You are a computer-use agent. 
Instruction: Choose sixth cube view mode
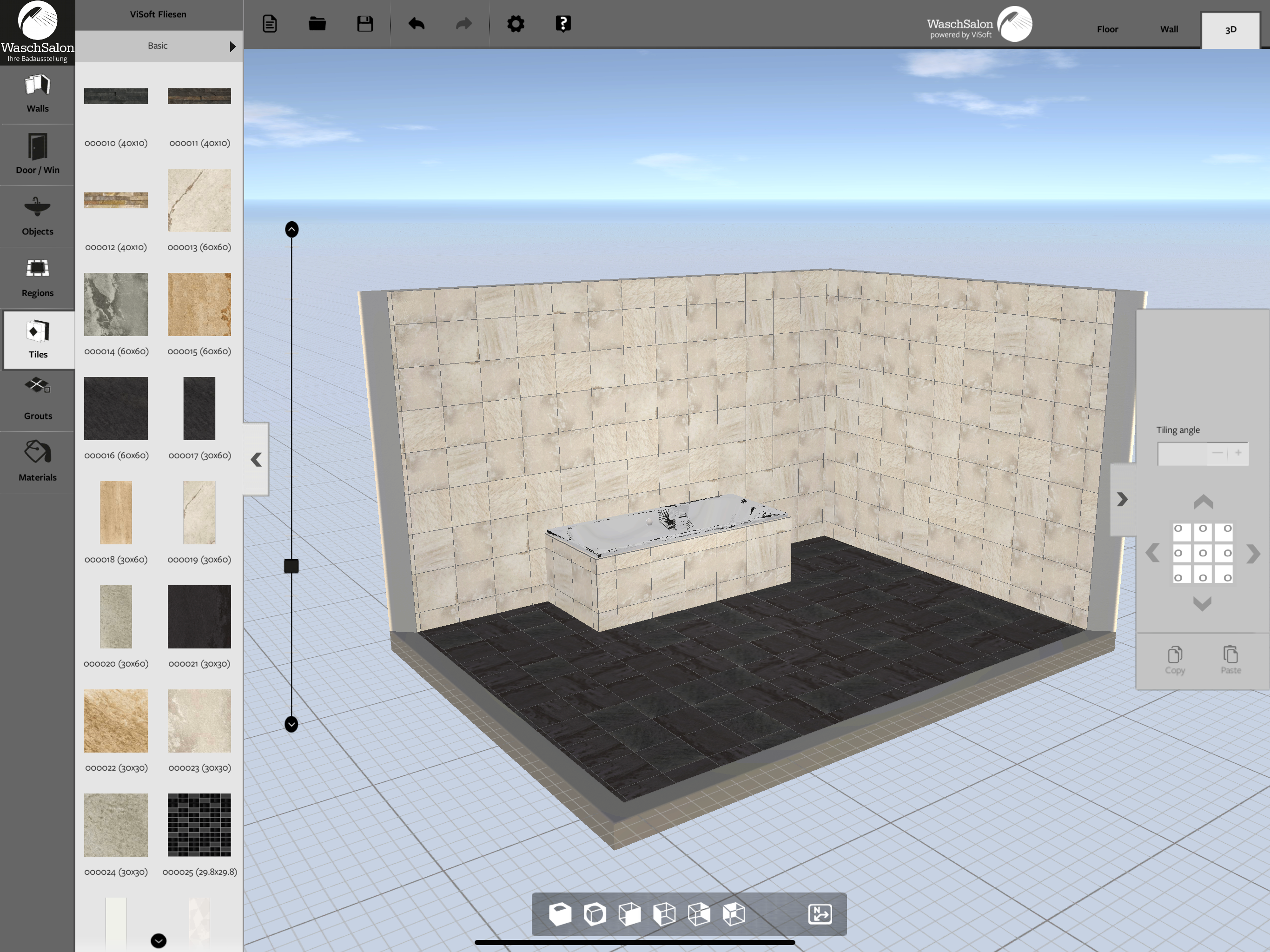click(x=734, y=914)
